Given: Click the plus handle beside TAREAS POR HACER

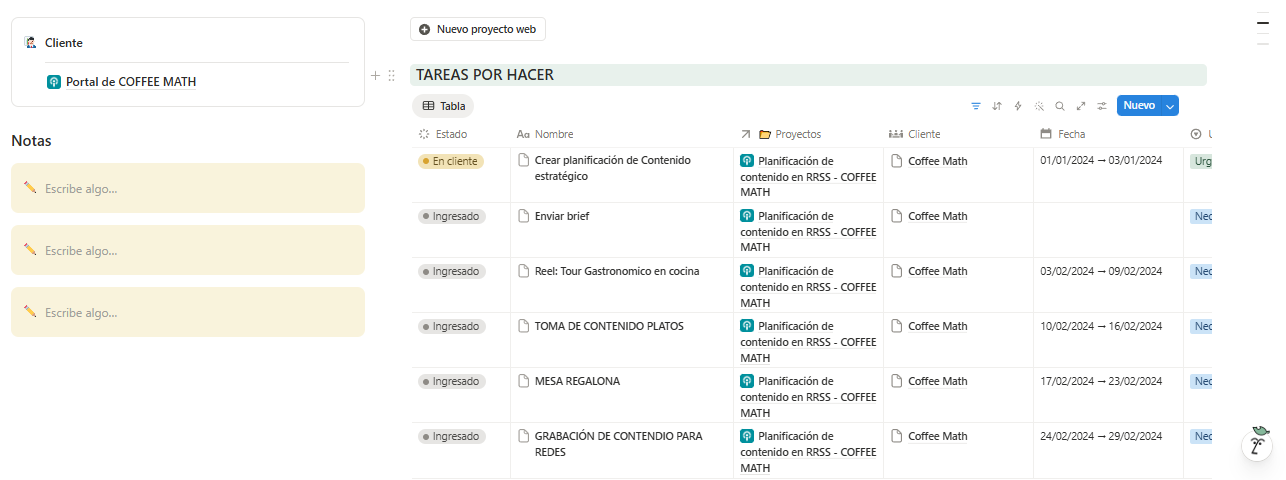Looking at the screenshot, I should coord(376,75).
